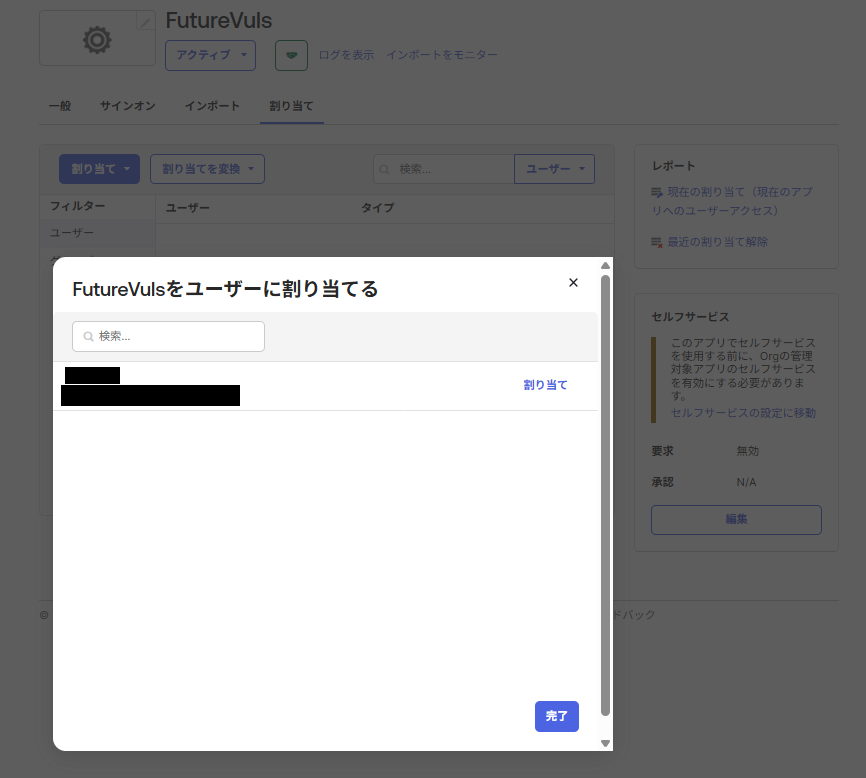
Task: Click the タイプ column header
Action: (378, 208)
